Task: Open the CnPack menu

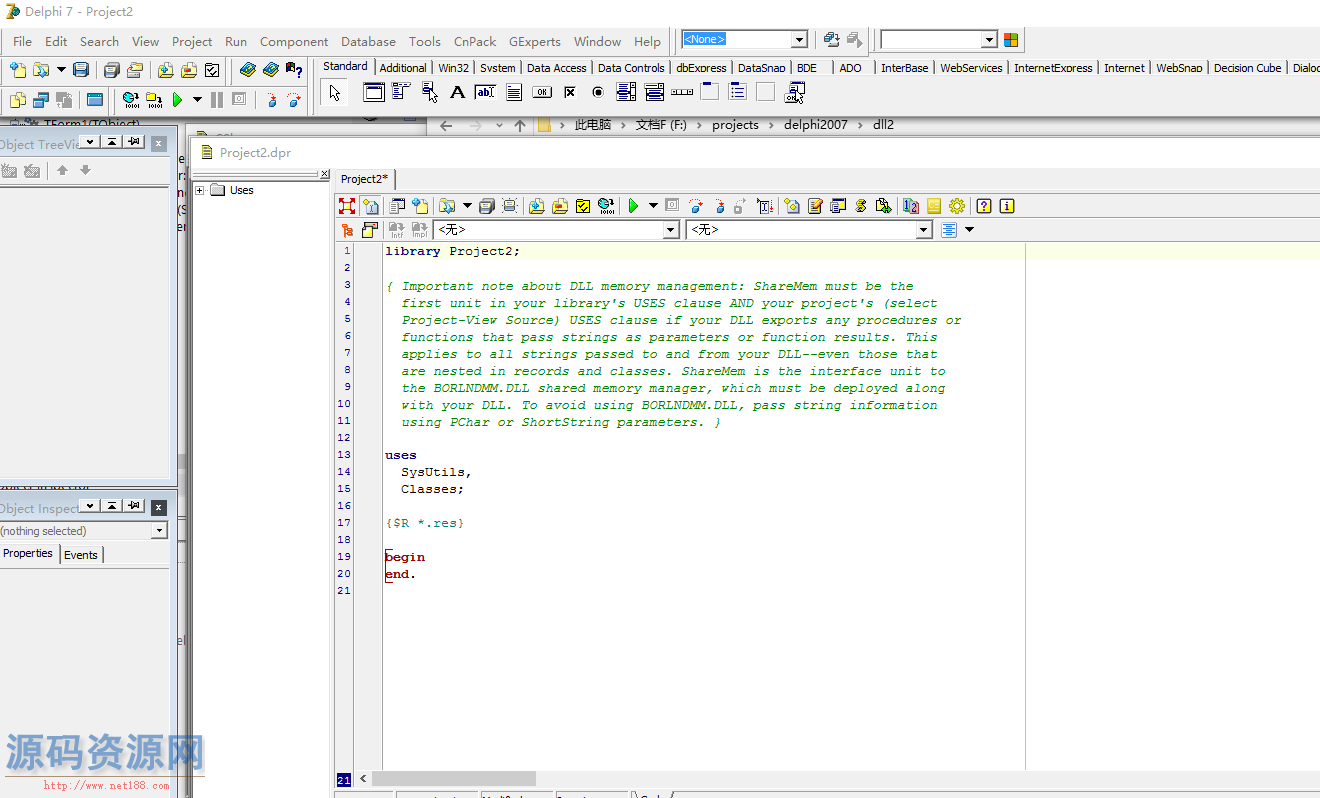Action: 475,41
